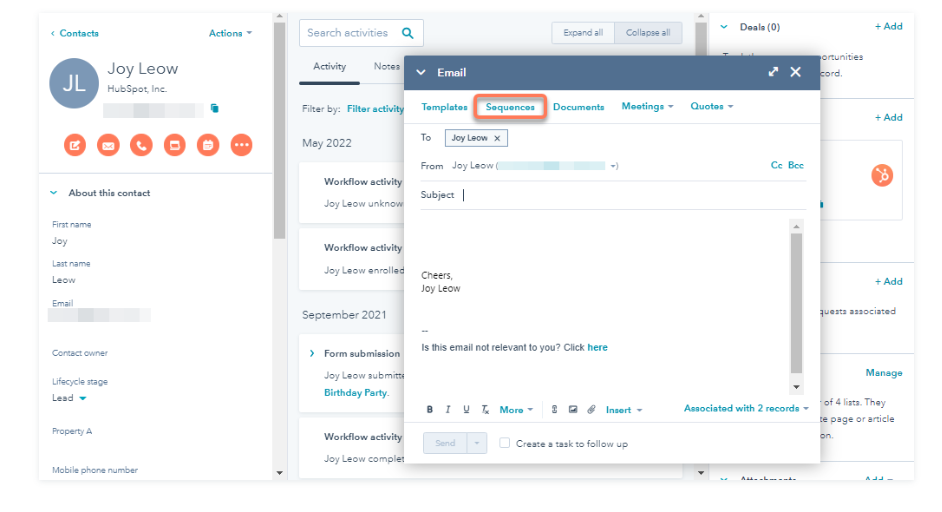942x512 pixels.
Task: Click the email icon under contact name
Action: click(108, 145)
